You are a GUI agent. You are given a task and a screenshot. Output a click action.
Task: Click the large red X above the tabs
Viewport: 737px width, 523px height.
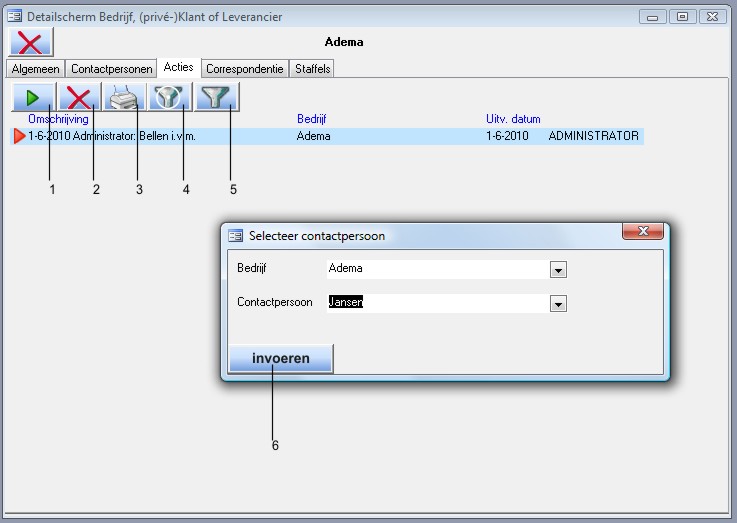[x=30, y=42]
